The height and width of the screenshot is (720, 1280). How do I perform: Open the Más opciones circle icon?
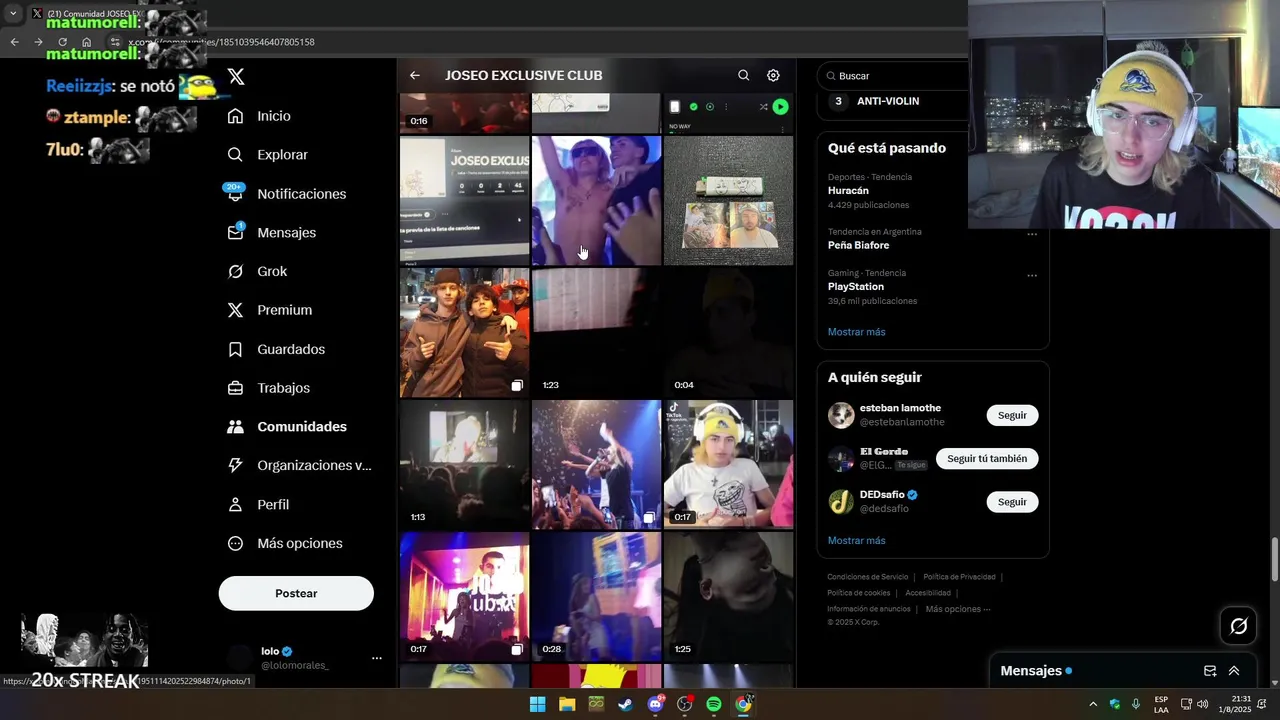[235, 543]
